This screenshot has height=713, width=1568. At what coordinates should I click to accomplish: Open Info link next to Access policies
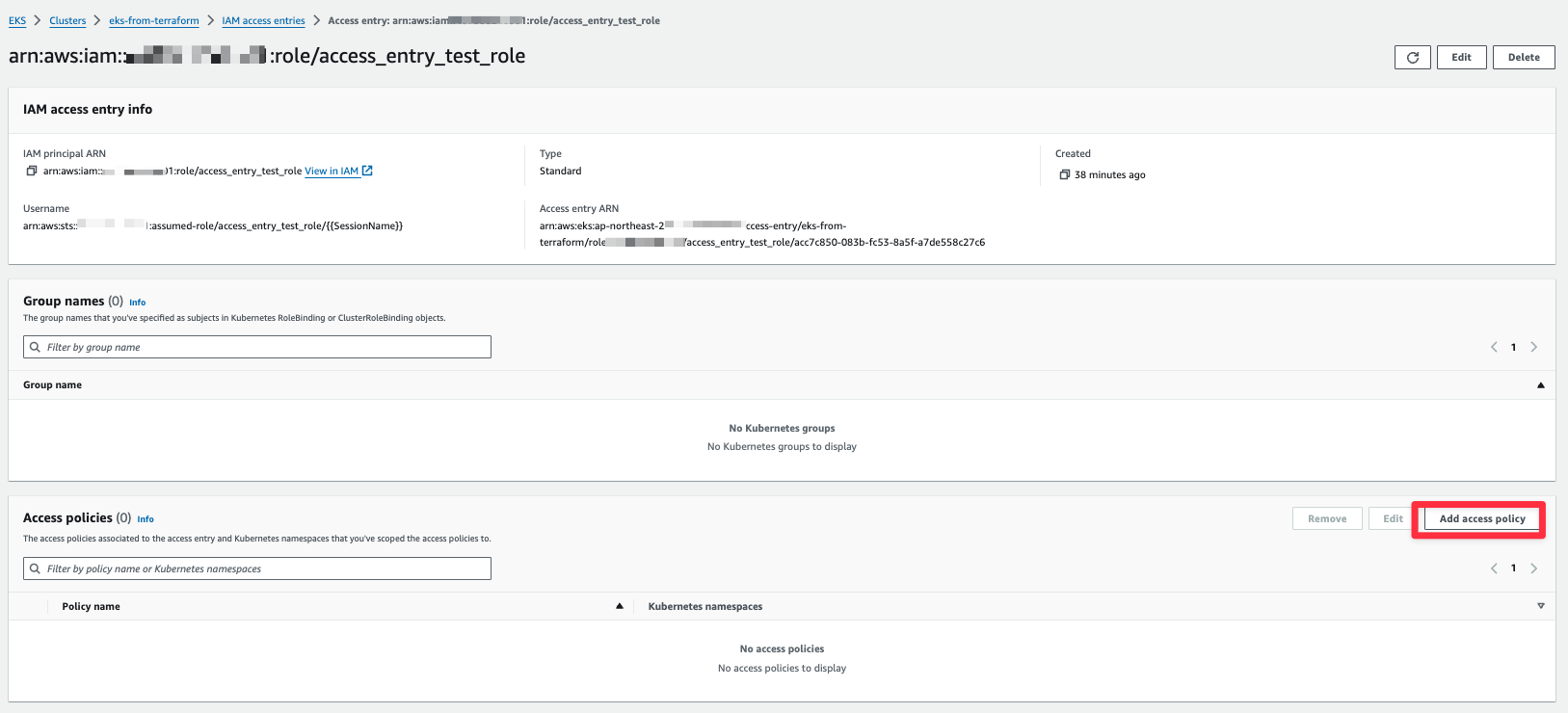146,519
